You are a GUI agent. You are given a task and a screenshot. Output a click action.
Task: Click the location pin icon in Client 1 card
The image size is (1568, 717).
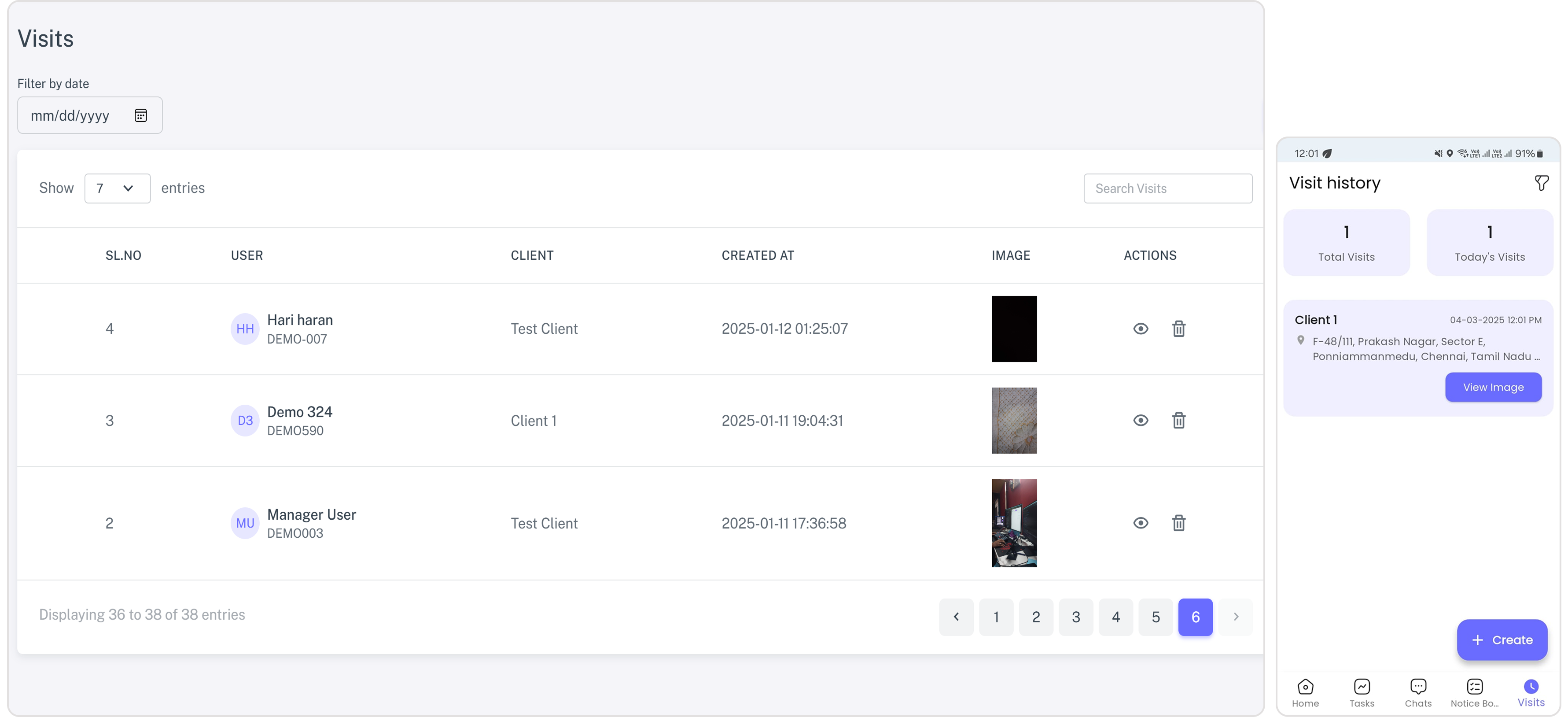(1300, 340)
